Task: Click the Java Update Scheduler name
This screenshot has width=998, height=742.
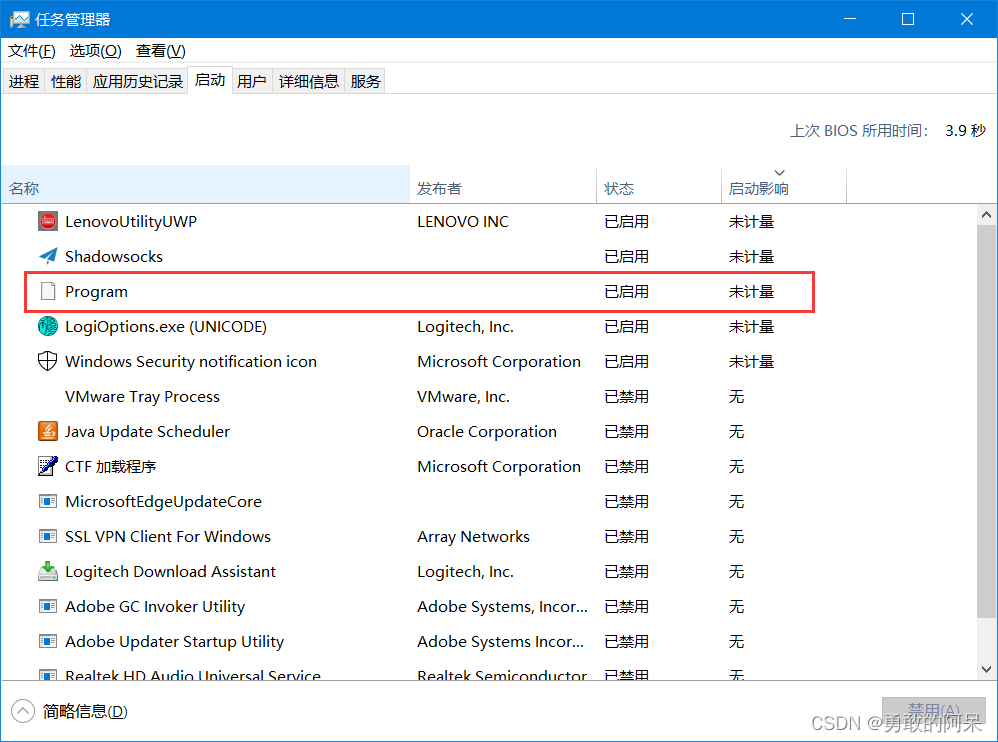Action: point(147,431)
